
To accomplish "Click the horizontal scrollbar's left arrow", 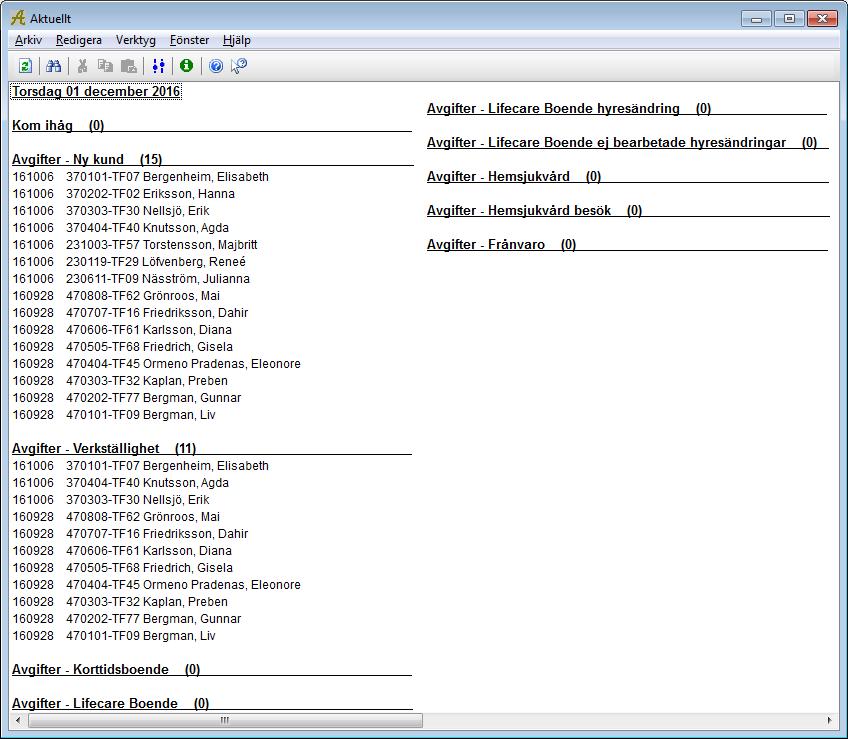I will (x=18, y=721).
